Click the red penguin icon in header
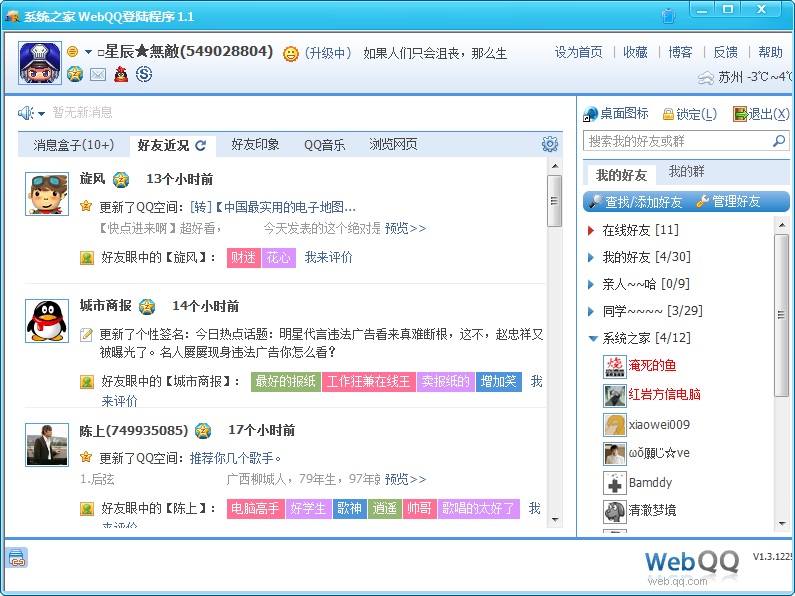Image resolution: width=795 pixels, height=596 pixels. [121, 74]
